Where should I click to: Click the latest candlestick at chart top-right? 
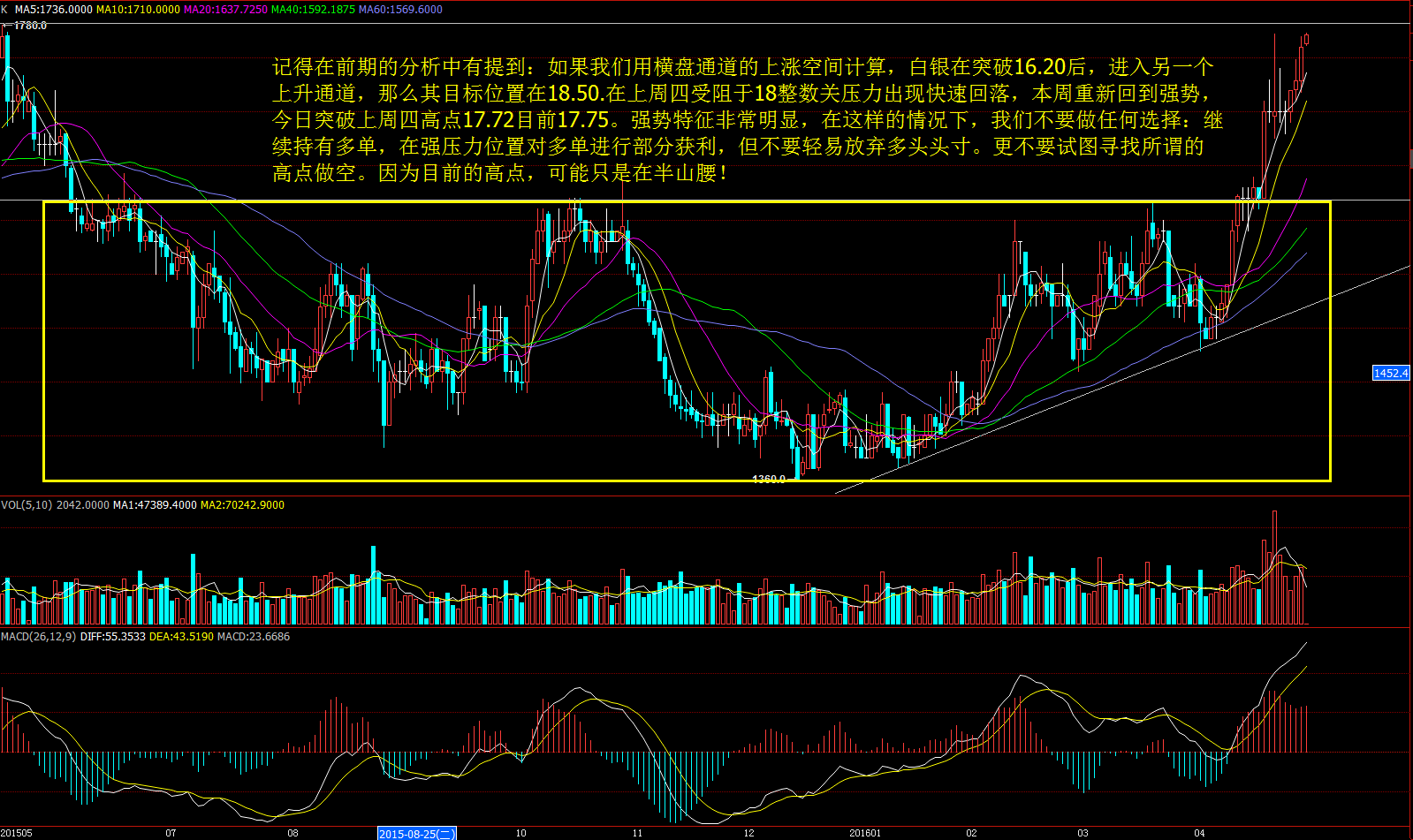1306,39
